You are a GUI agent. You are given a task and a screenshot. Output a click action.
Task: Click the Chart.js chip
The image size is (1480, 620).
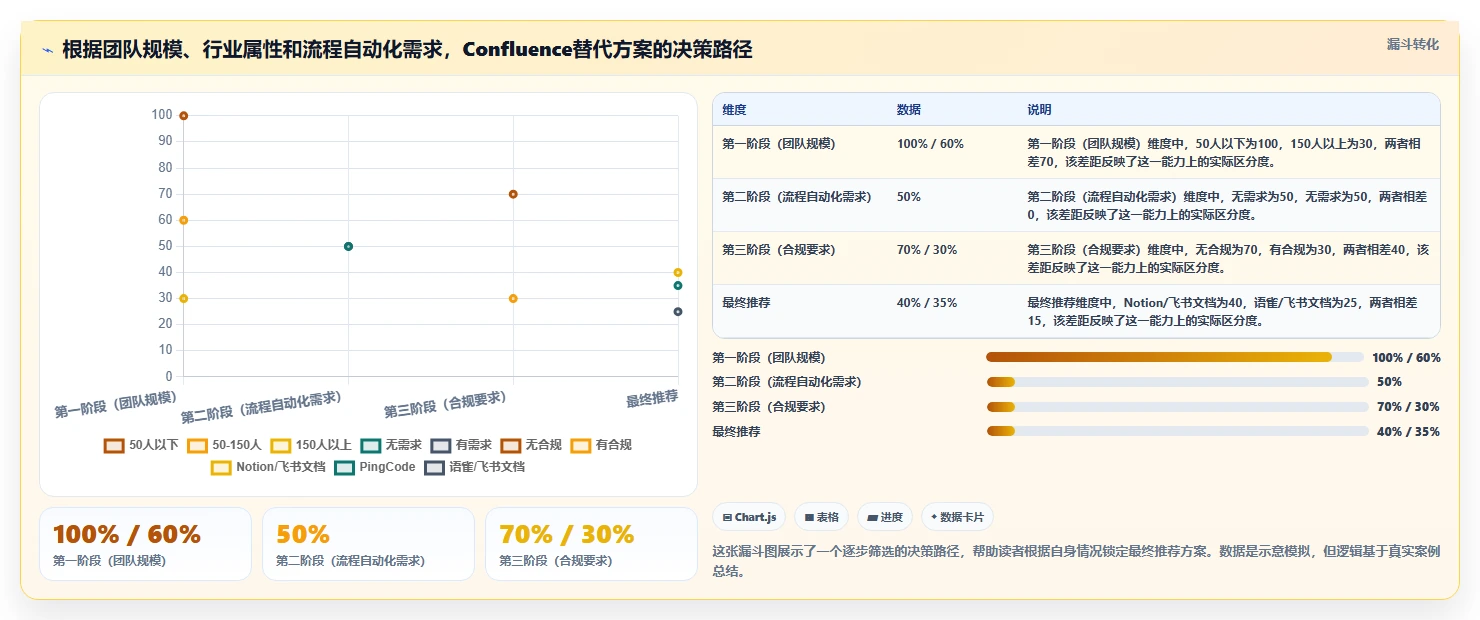[749, 517]
